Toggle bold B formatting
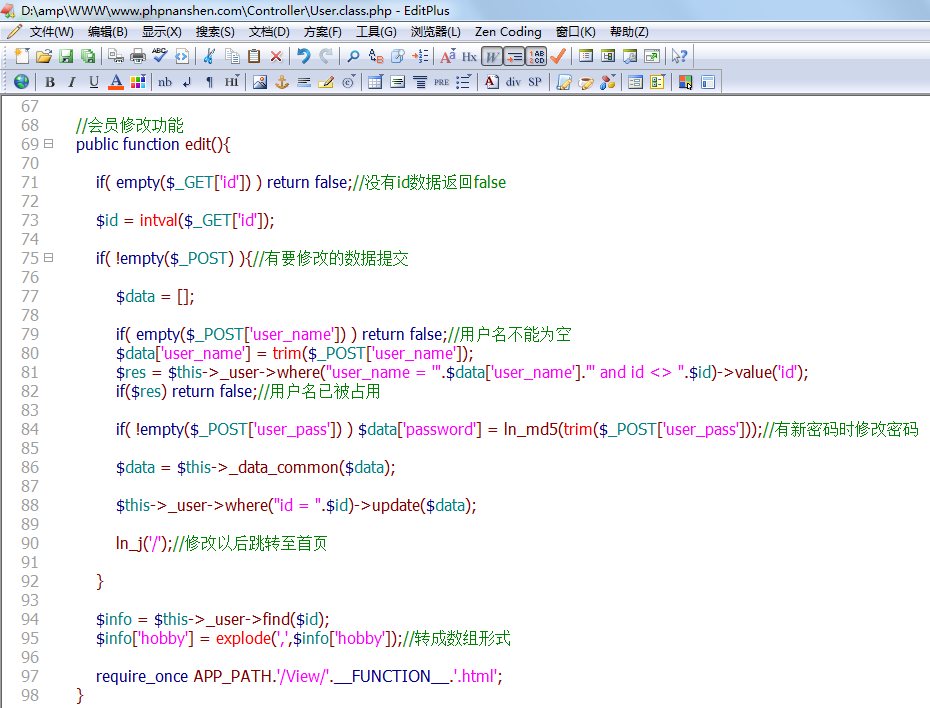The height and width of the screenshot is (708, 930). pyautogui.click(x=50, y=82)
